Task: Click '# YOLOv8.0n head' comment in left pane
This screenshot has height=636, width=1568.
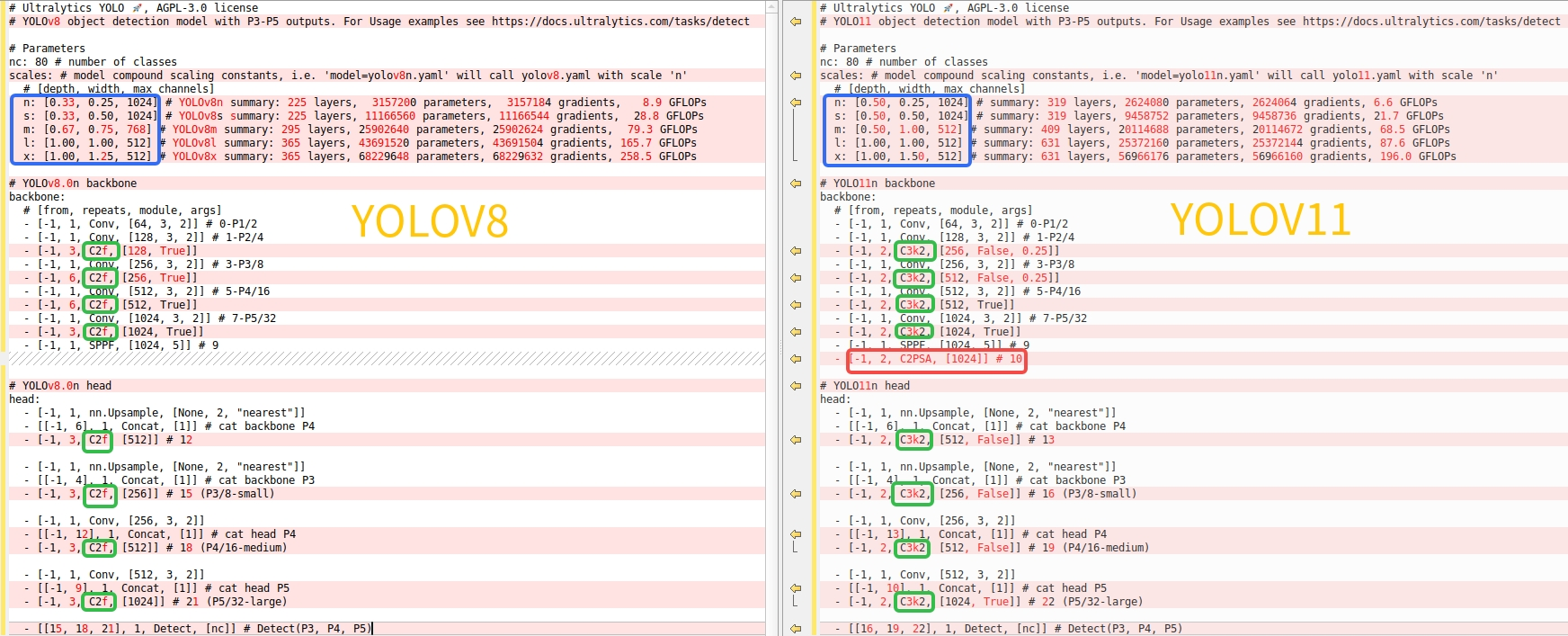Action: point(60,386)
